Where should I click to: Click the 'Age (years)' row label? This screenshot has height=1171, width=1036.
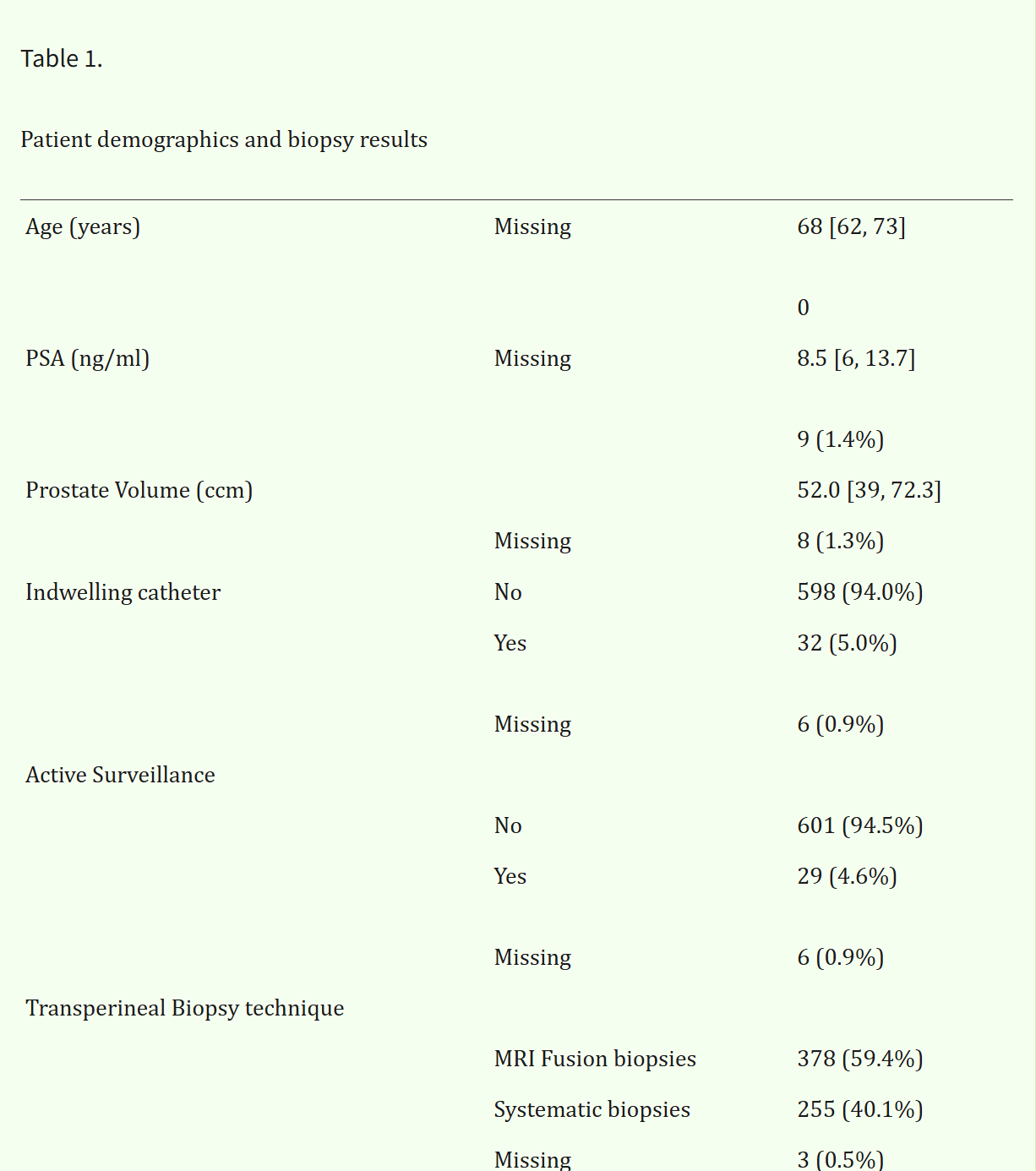coord(83,227)
